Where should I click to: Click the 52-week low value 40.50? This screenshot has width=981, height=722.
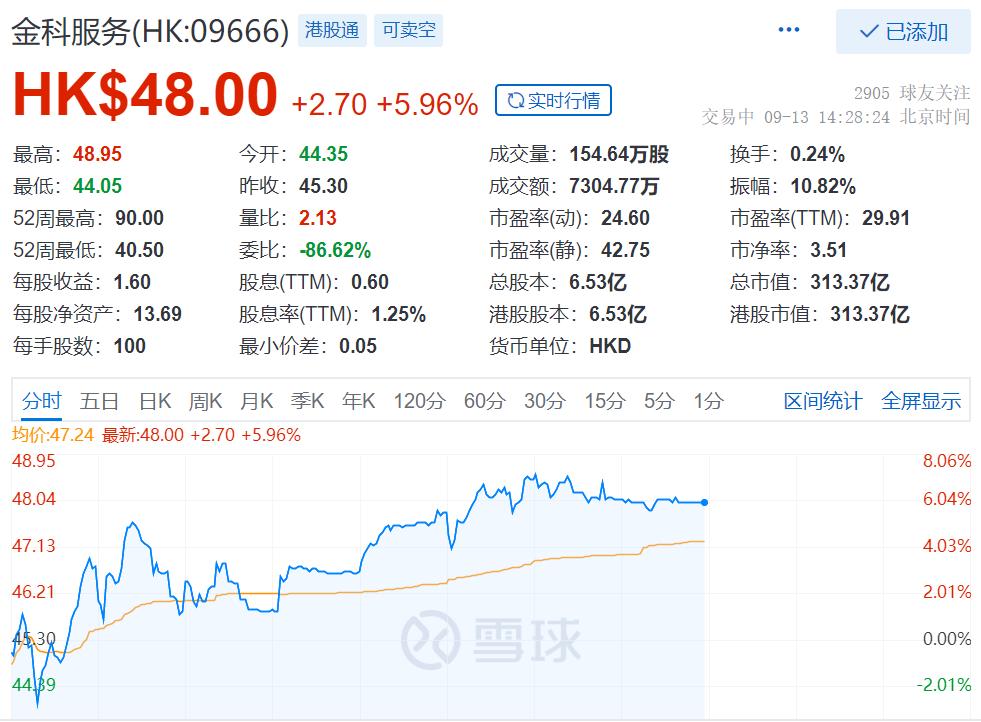tap(140, 250)
